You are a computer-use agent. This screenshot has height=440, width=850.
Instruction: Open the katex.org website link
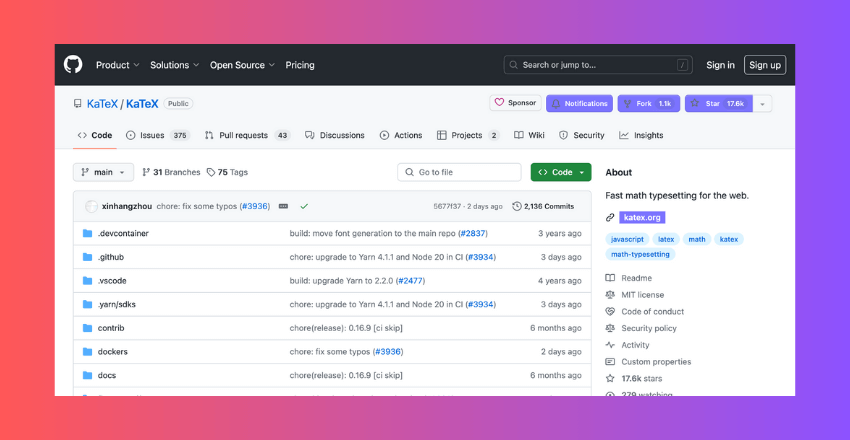click(x=642, y=218)
